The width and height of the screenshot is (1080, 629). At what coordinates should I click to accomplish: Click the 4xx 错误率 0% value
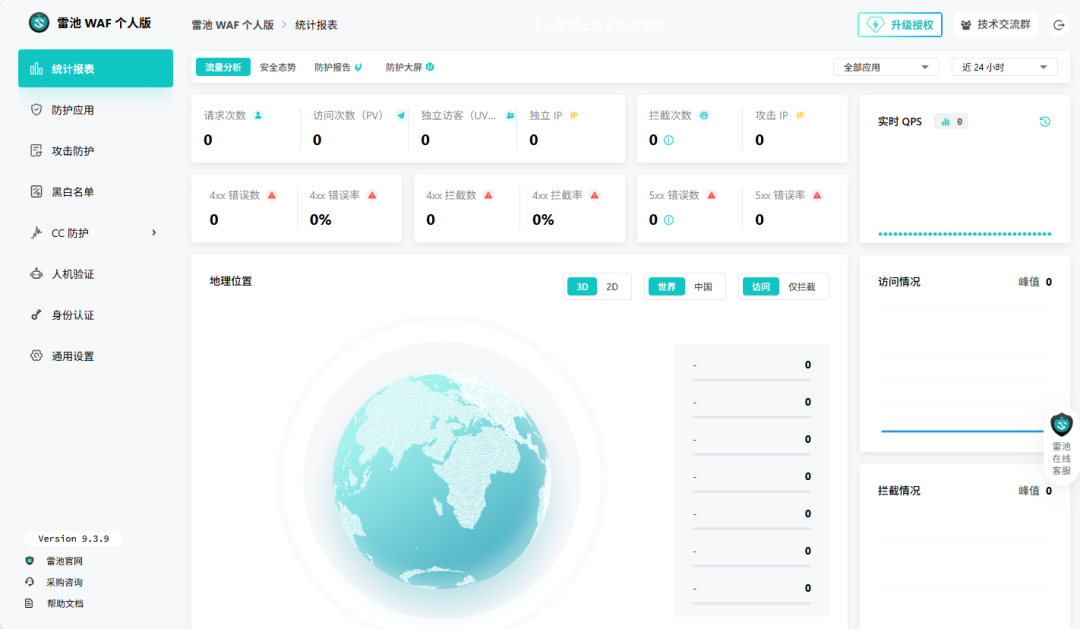[x=320, y=220]
